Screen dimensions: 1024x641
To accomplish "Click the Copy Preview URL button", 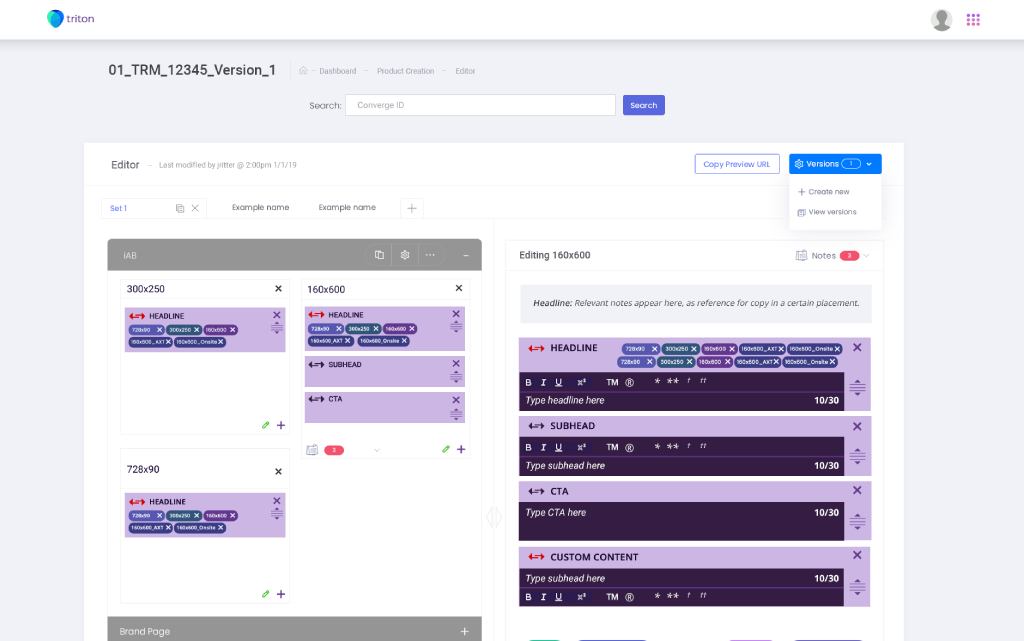I will (x=737, y=164).
